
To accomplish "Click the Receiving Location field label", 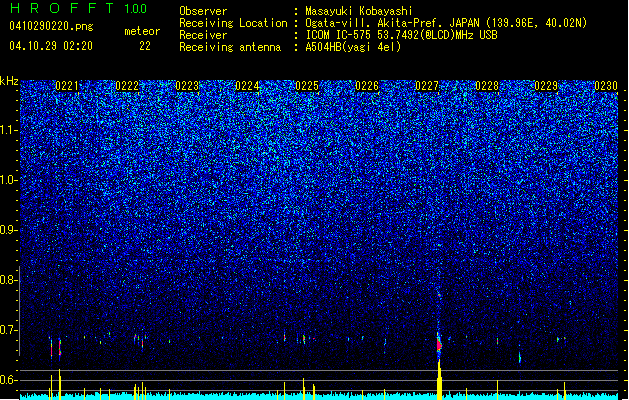I will [x=233, y=23].
